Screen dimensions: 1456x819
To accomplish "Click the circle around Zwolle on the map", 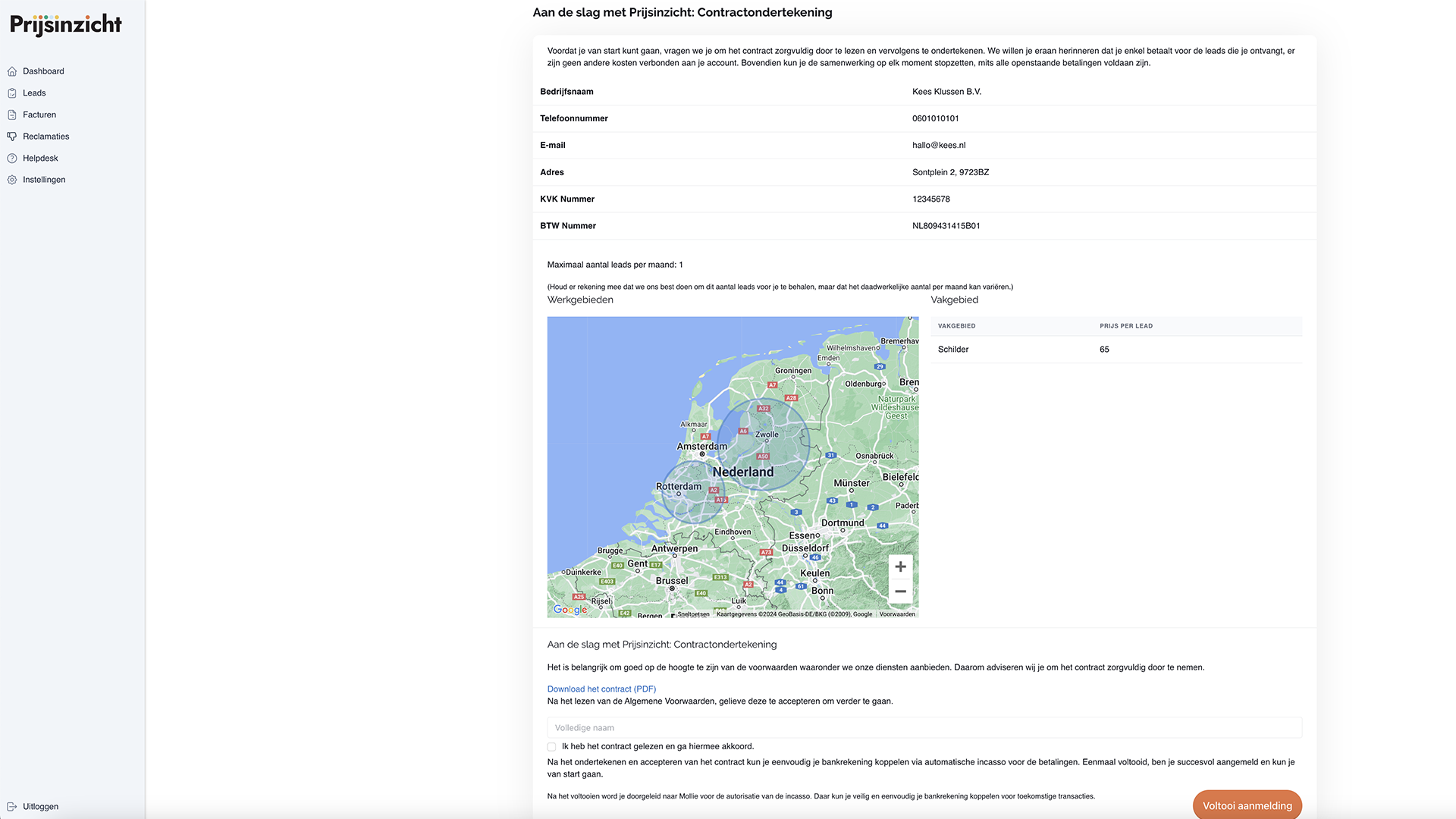I will pos(763,444).
